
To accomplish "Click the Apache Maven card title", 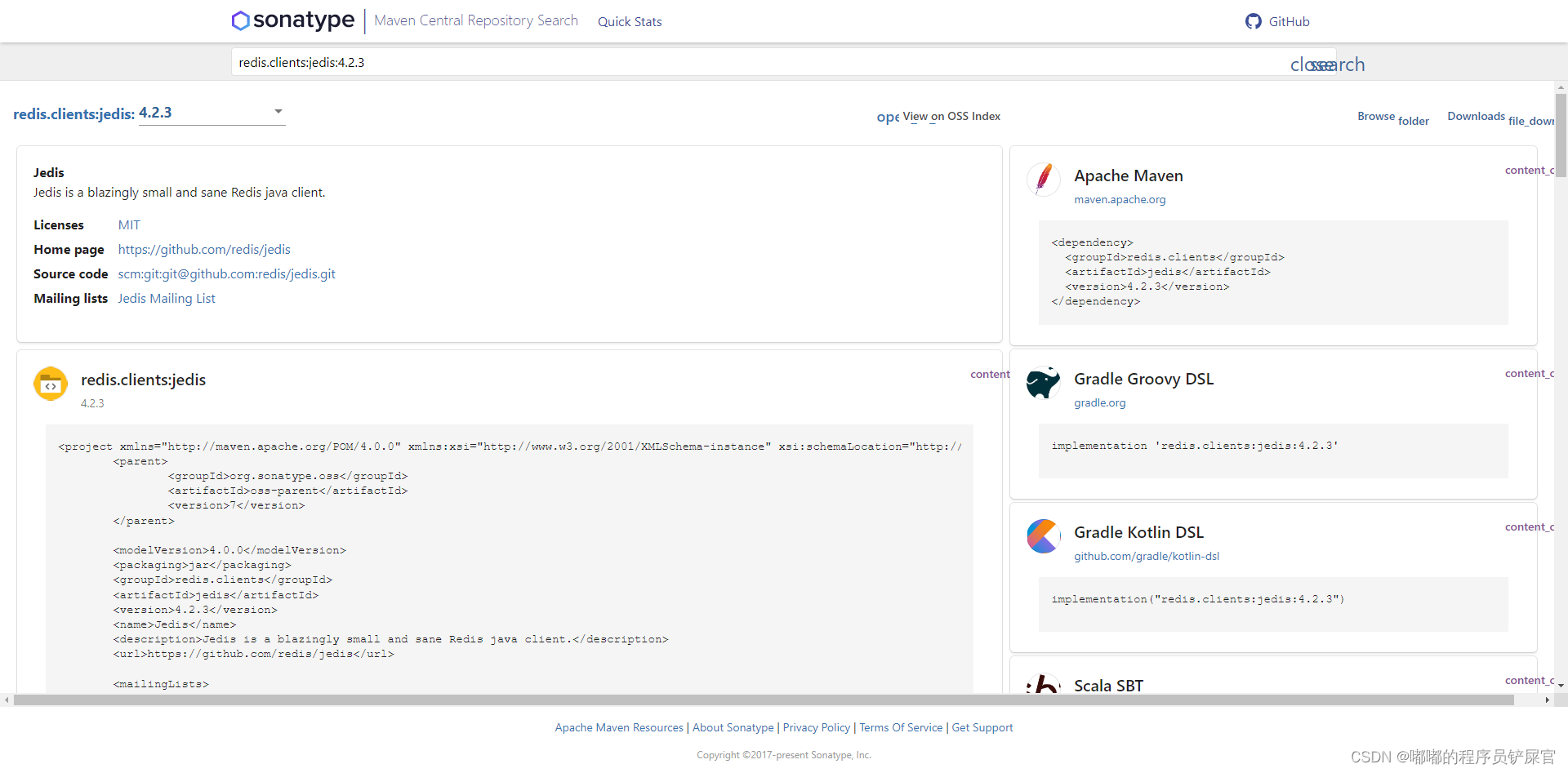I will 1129,175.
